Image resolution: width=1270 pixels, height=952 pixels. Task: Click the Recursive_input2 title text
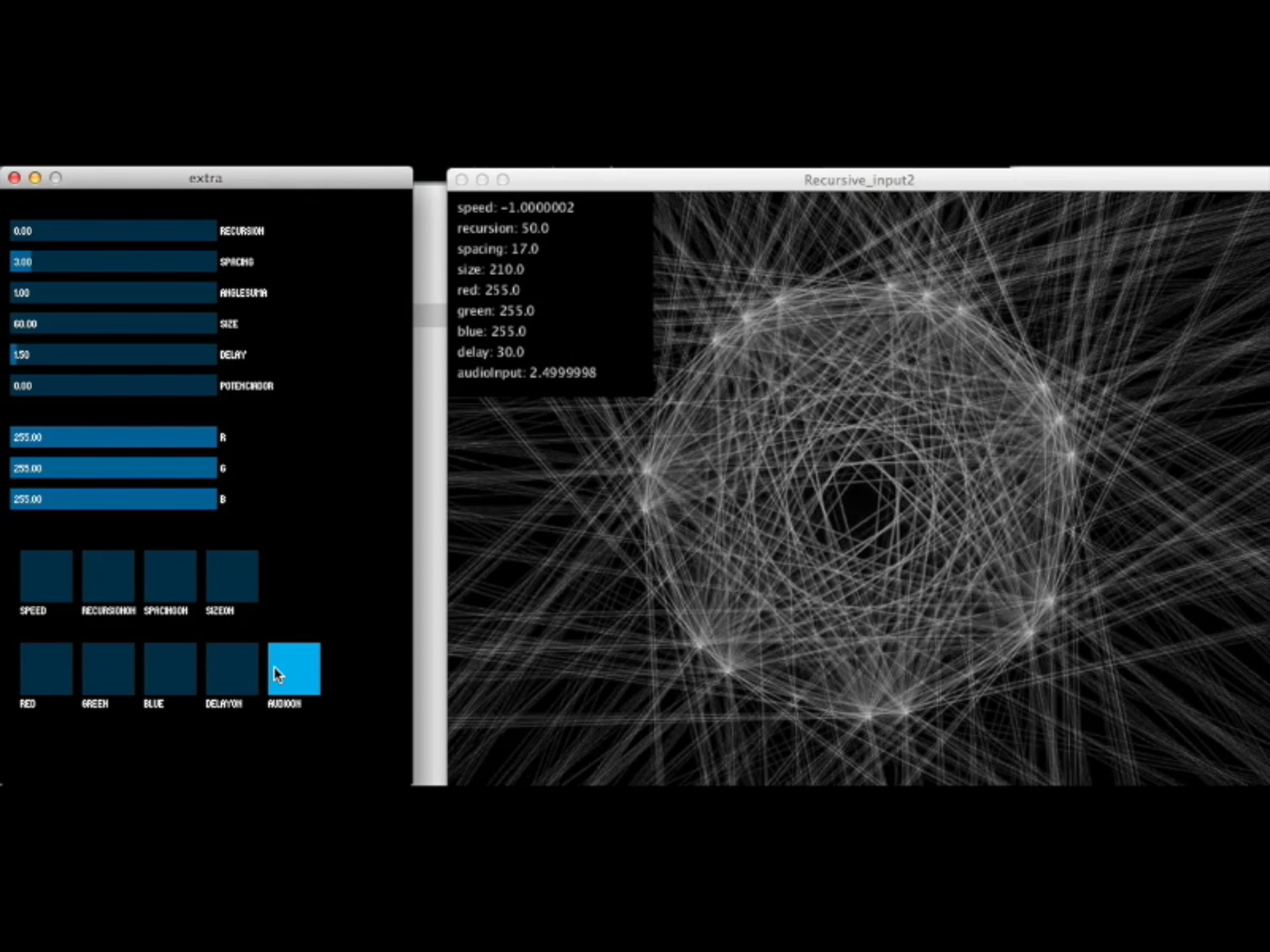[x=859, y=180]
